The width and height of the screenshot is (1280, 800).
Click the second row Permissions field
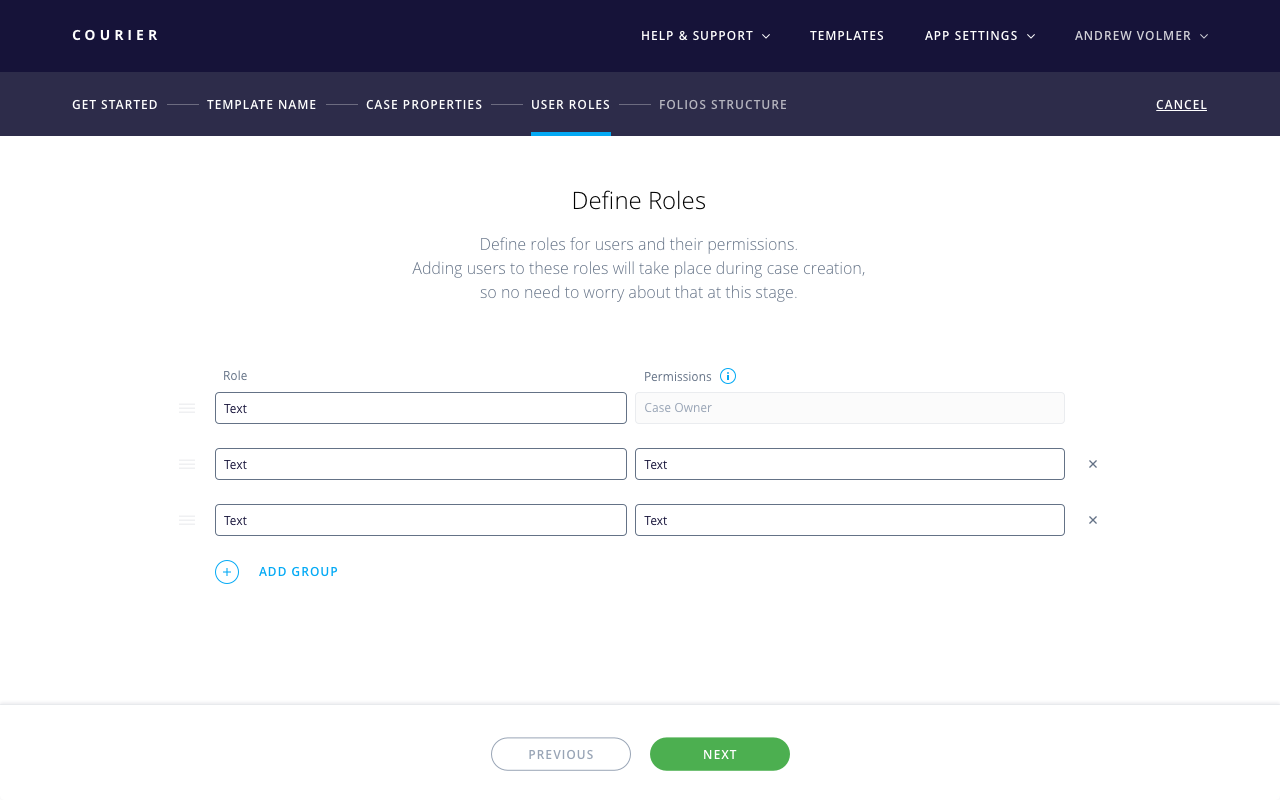(849, 464)
